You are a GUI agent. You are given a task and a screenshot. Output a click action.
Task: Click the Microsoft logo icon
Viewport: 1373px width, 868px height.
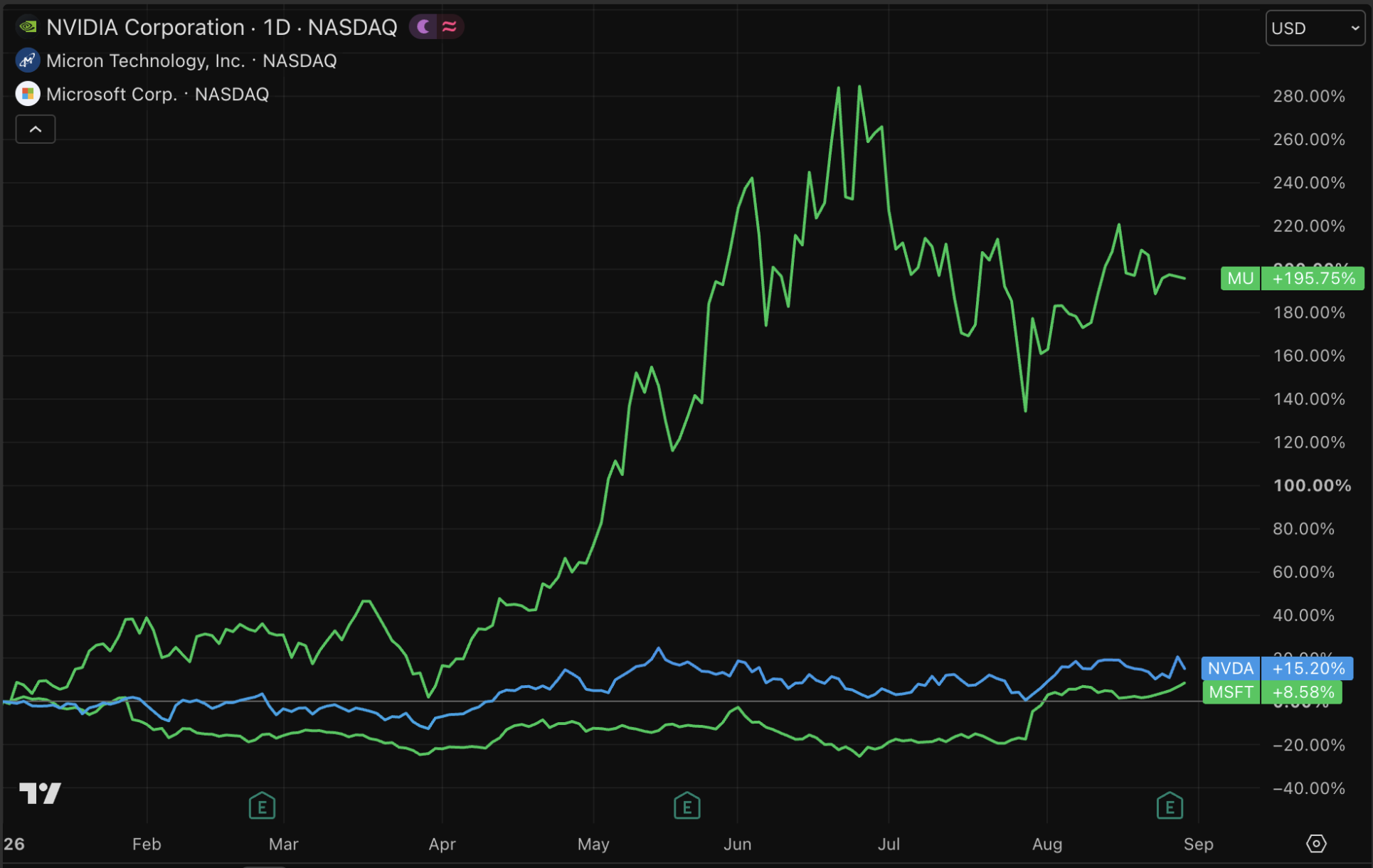tap(28, 94)
